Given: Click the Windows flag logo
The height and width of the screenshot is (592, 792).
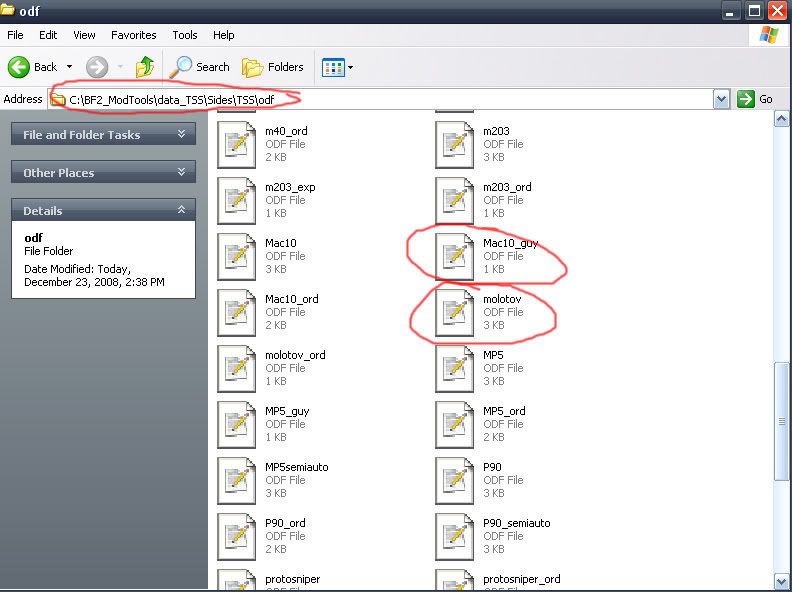Looking at the screenshot, I should (x=769, y=35).
